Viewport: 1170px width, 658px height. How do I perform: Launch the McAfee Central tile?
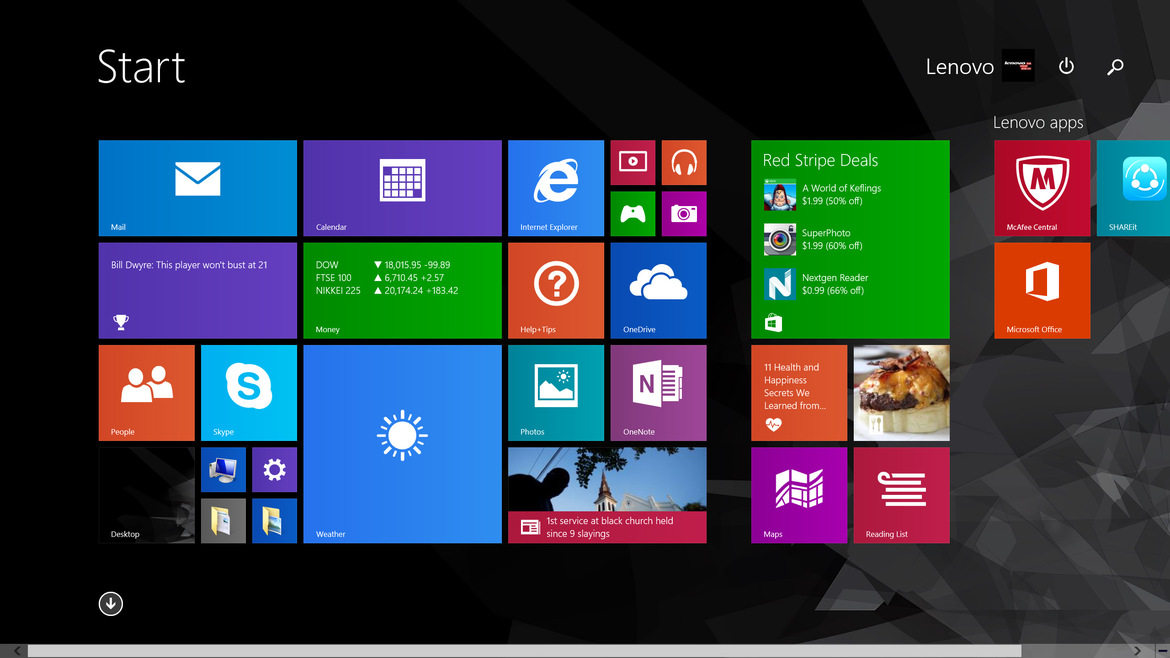1042,188
